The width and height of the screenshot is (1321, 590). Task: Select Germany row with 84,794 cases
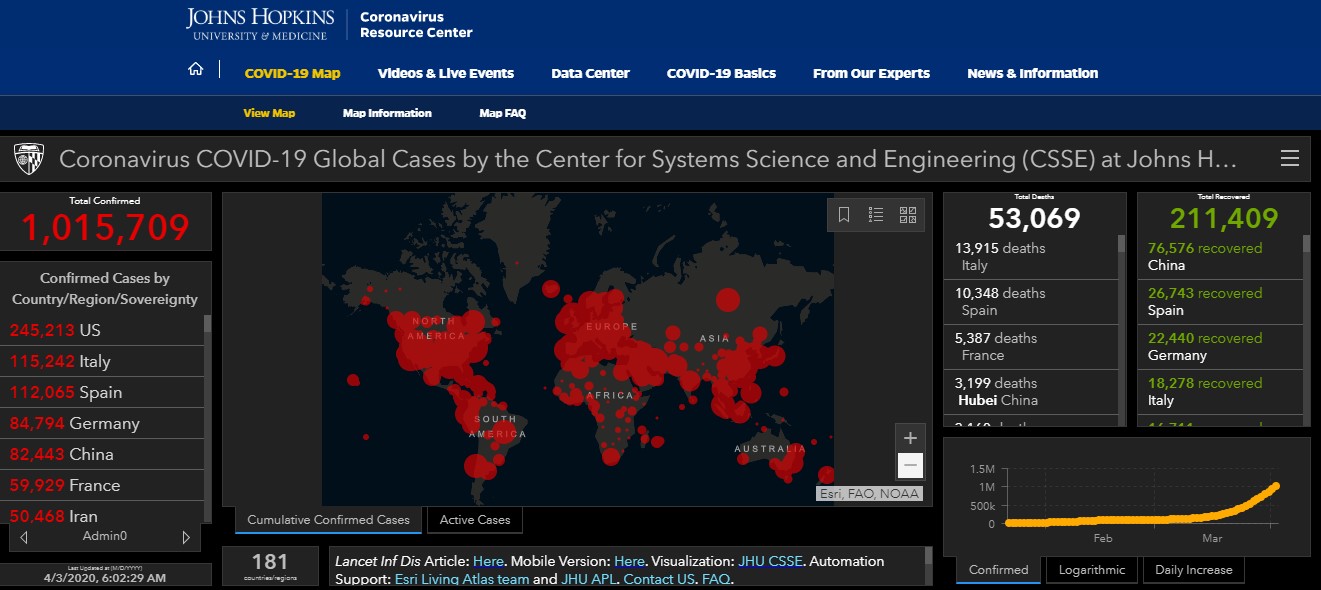(x=104, y=423)
